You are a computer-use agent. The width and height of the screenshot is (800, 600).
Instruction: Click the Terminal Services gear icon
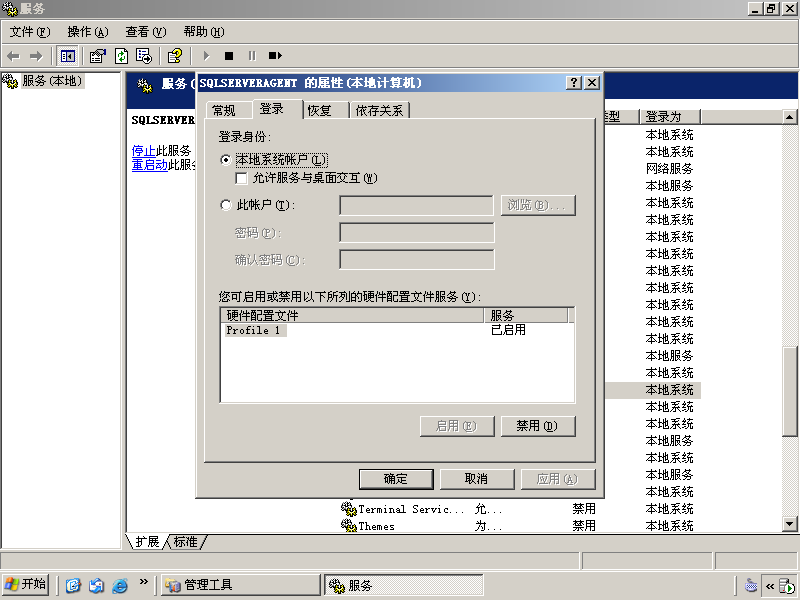(348, 509)
